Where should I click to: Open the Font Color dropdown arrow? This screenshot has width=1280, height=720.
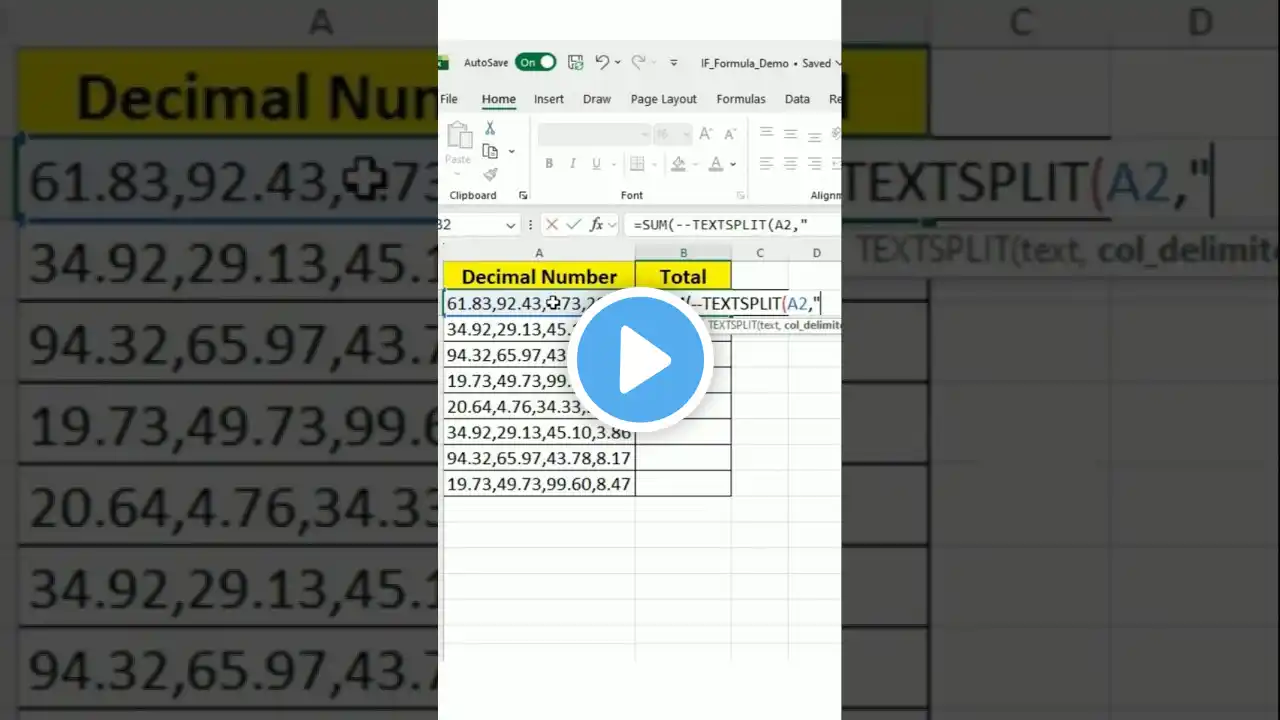click(x=733, y=164)
